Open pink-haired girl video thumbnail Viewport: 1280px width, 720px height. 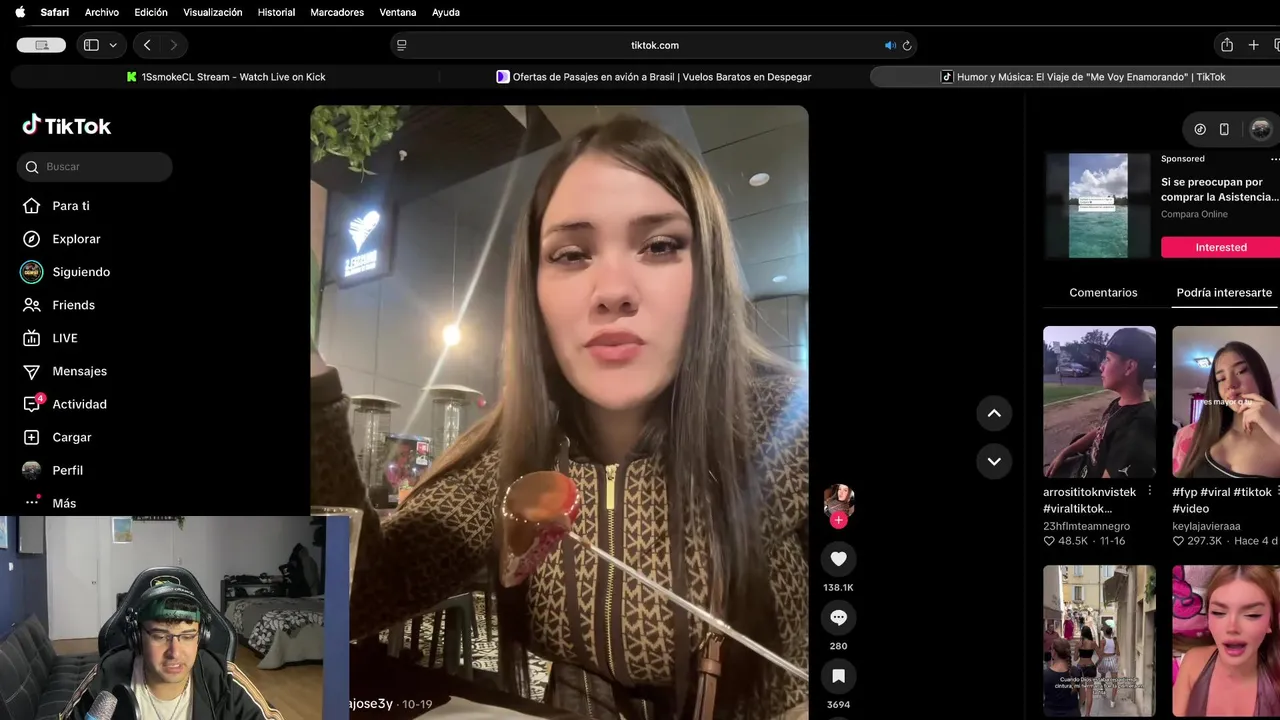tap(1226, 640)
